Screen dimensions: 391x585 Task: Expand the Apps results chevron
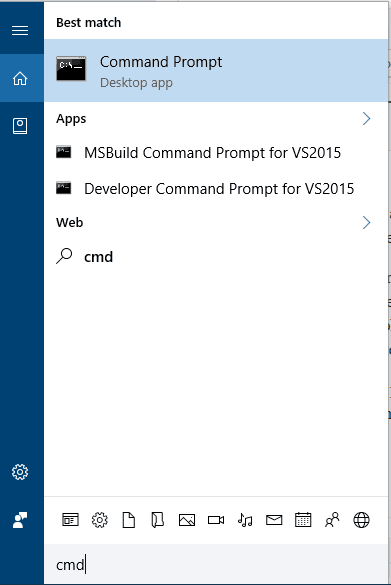[x=367, y=119]
